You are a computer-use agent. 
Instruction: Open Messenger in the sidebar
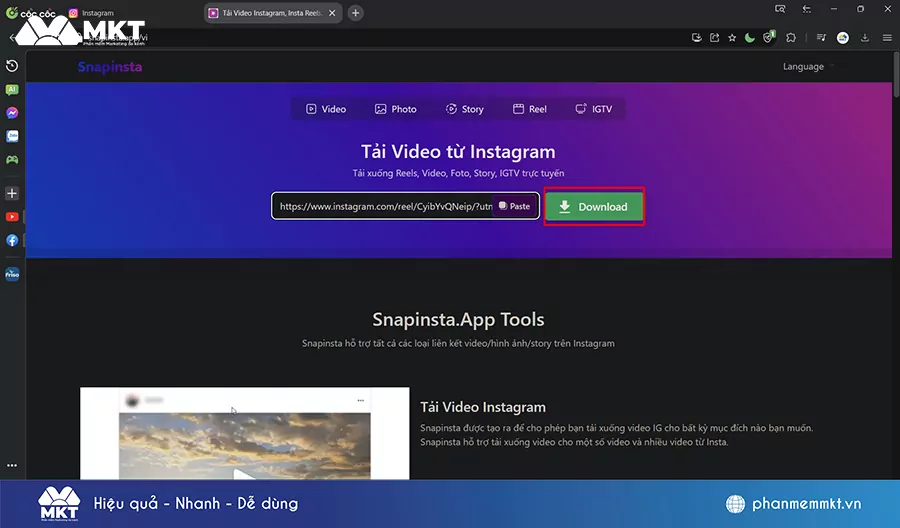[12, 113]
